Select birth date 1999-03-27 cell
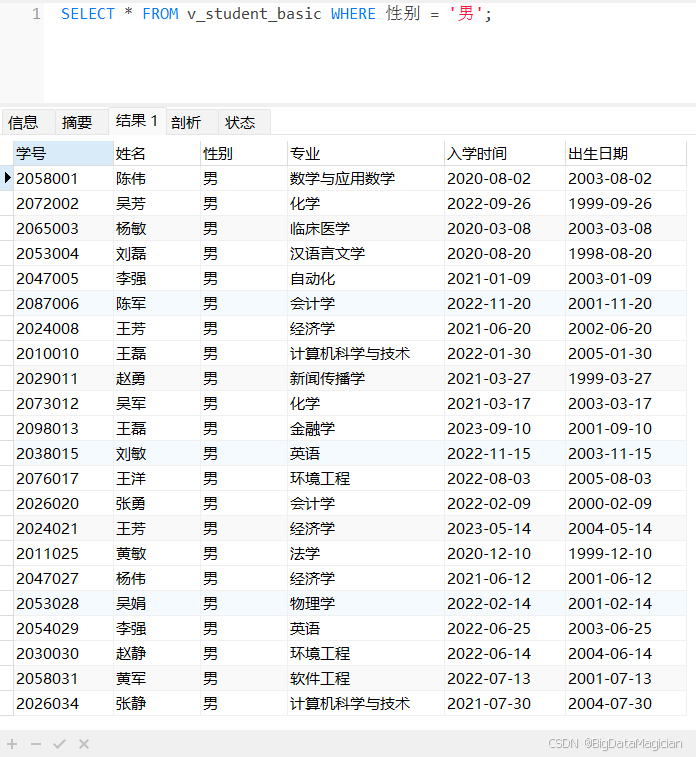This screenshot has width=696, height=757. coord(626,378)
